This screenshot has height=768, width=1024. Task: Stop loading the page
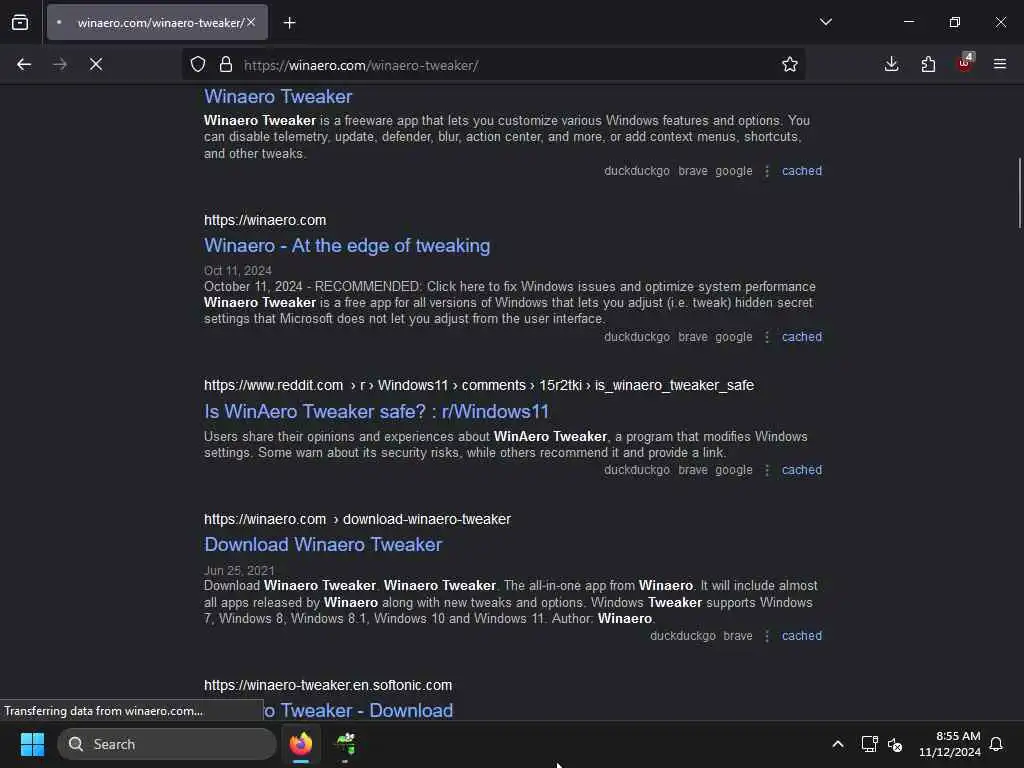pos(96,64)
